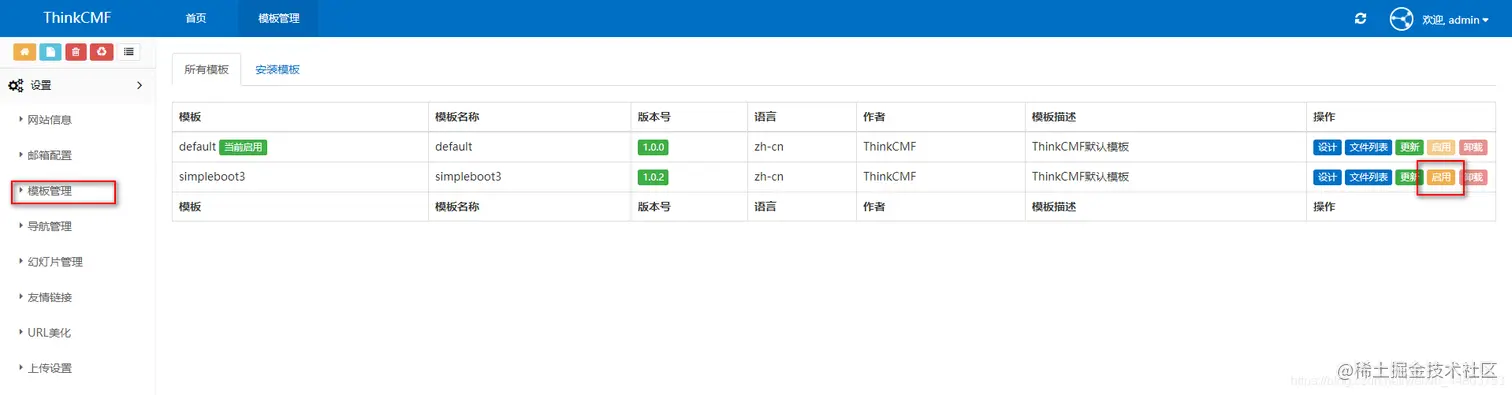Click 'simpleboot3' in the 模板 column
The image size is (1512, 395).
[211, 177]
